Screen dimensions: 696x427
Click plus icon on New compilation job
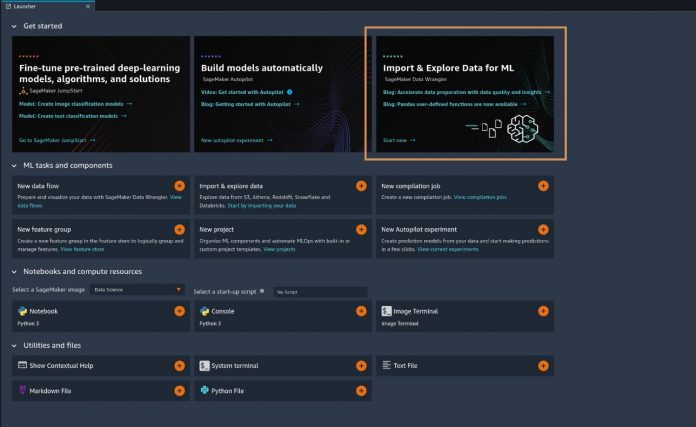click(543, 186)
